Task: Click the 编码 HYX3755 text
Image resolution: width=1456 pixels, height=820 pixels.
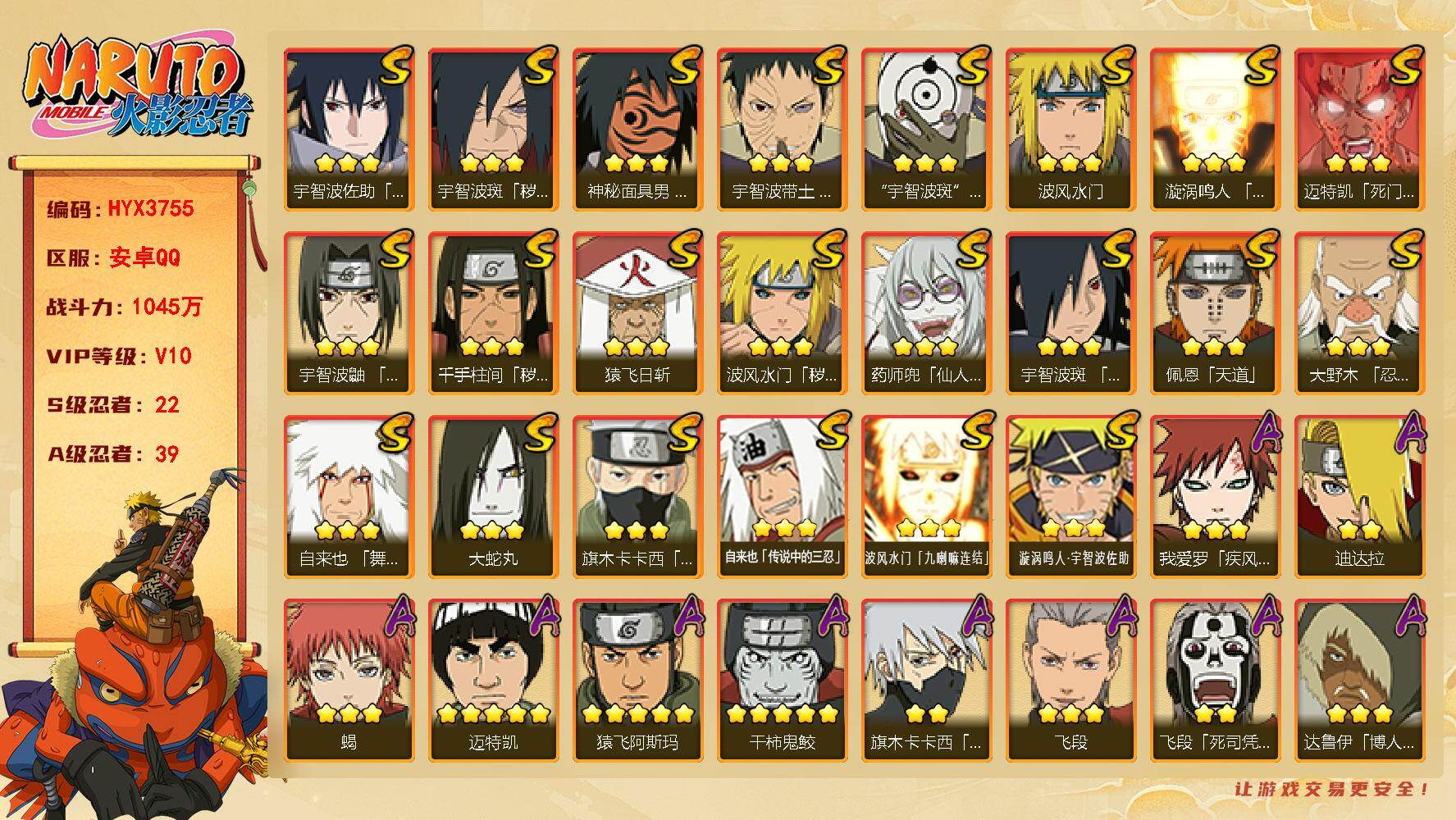Action: click(x=121, y=209)
